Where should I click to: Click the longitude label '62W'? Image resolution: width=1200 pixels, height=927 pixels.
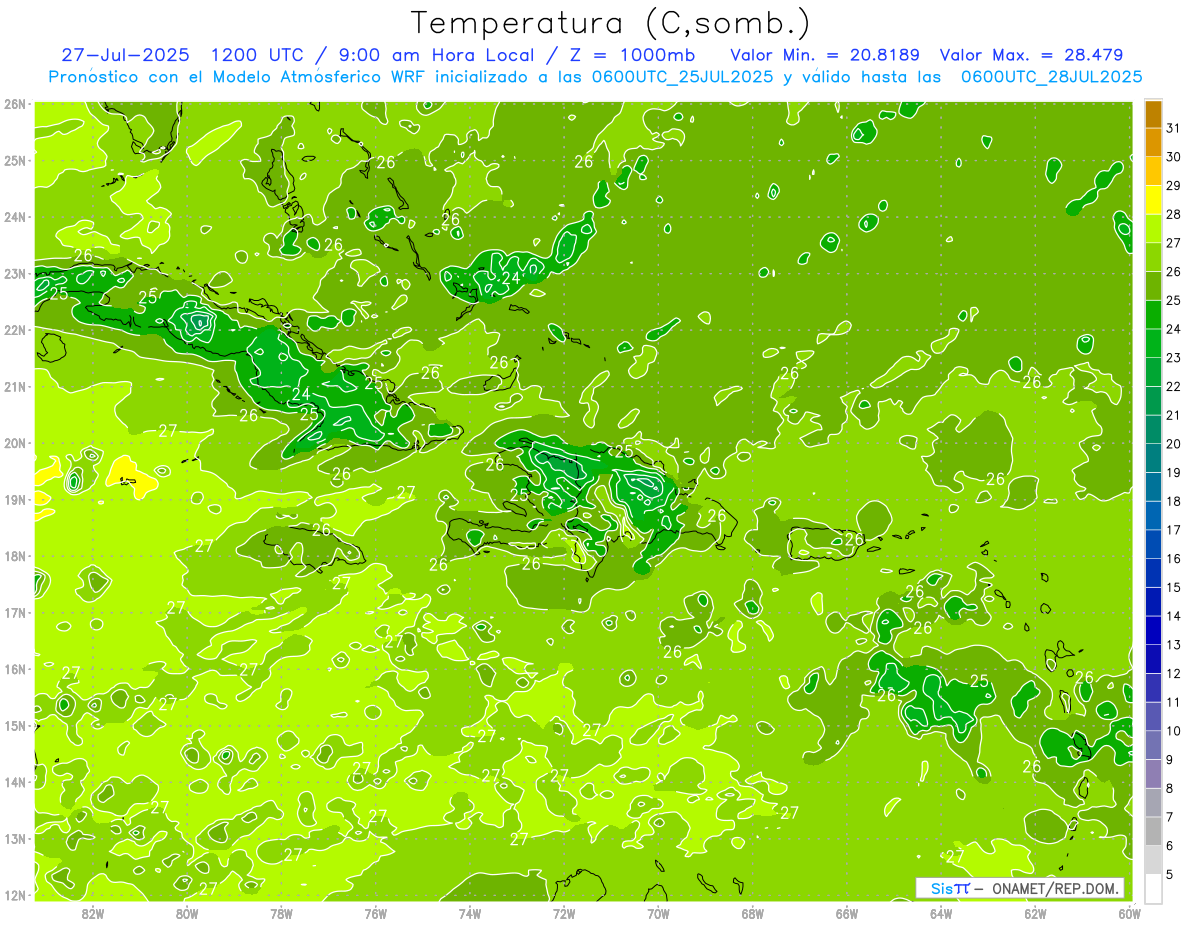(x=1036, y=913)
